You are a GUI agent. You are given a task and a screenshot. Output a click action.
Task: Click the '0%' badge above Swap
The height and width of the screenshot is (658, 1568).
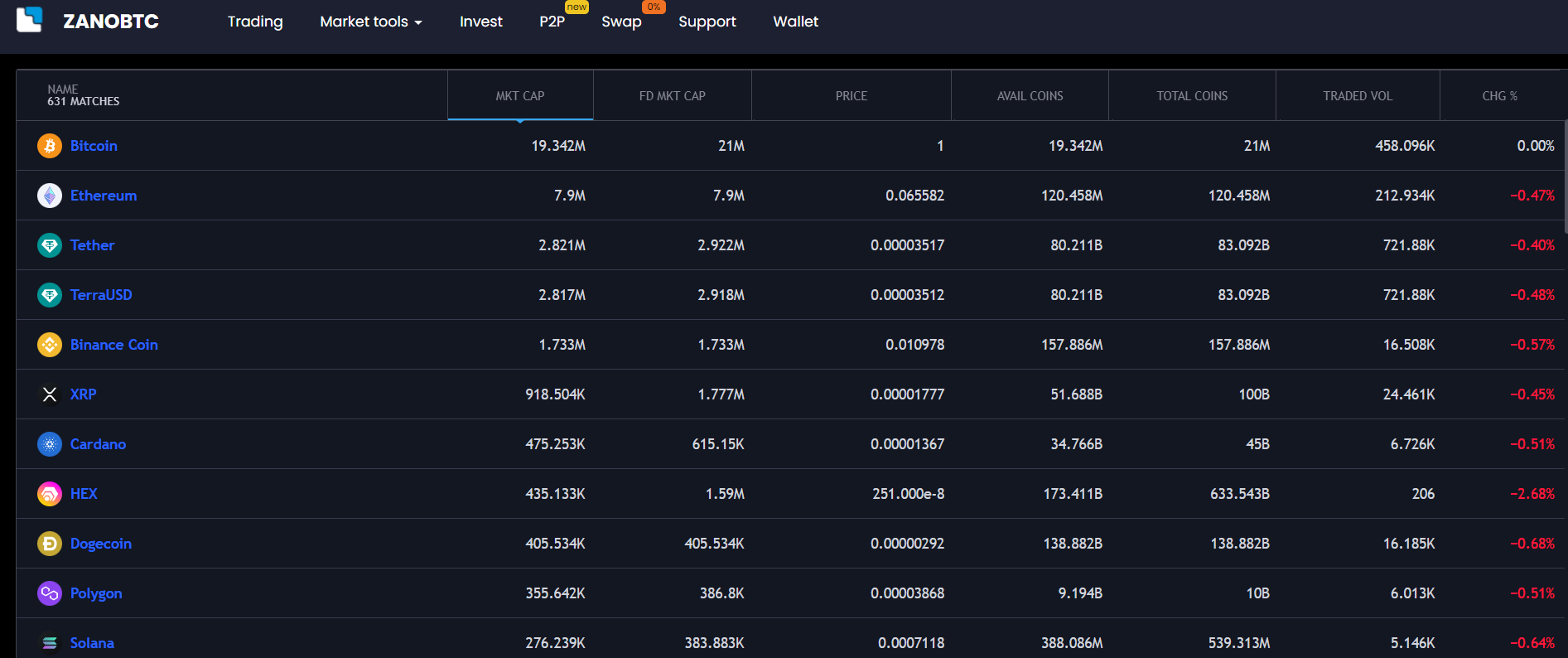click(x=654, y=7)
